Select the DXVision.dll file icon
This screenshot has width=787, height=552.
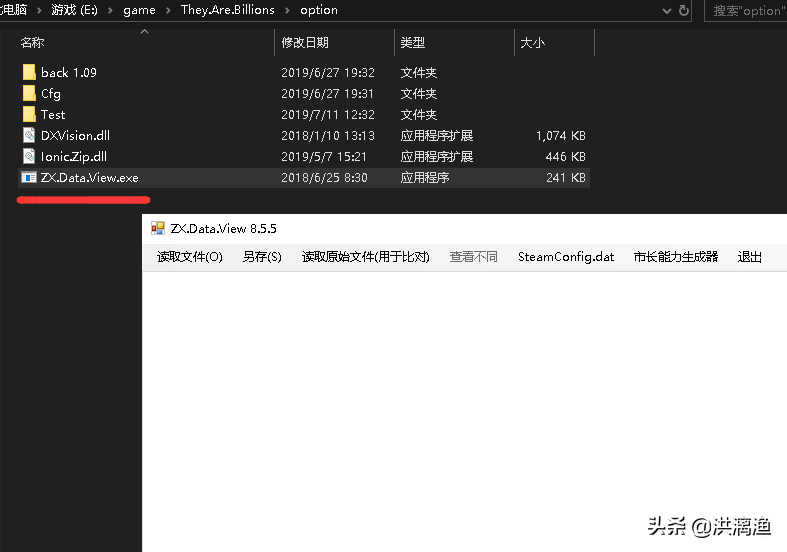pos(28,135)
